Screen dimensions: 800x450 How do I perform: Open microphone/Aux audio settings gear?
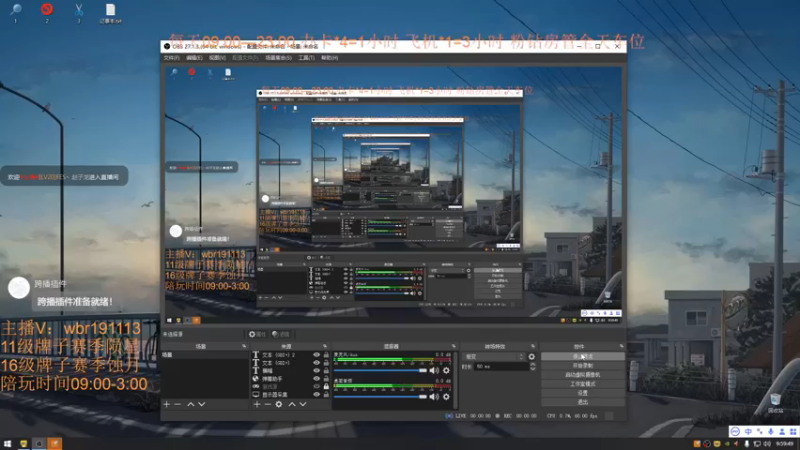click(x=446, y=370)
